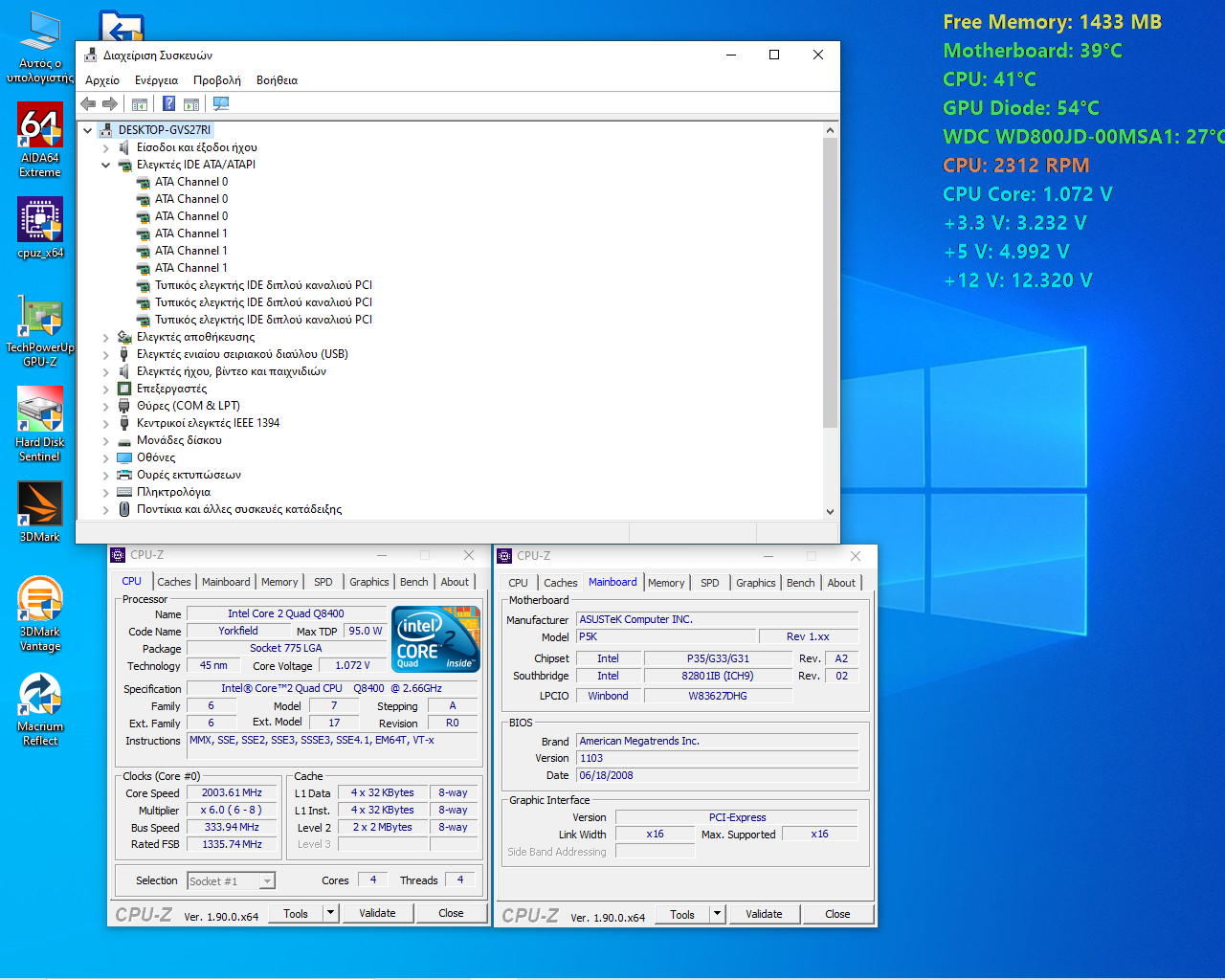1225x980 pixels.
Task: Click Tools button in CPU-Z Motherboard window
Action: pyautogui.click(x=682, y=914)
